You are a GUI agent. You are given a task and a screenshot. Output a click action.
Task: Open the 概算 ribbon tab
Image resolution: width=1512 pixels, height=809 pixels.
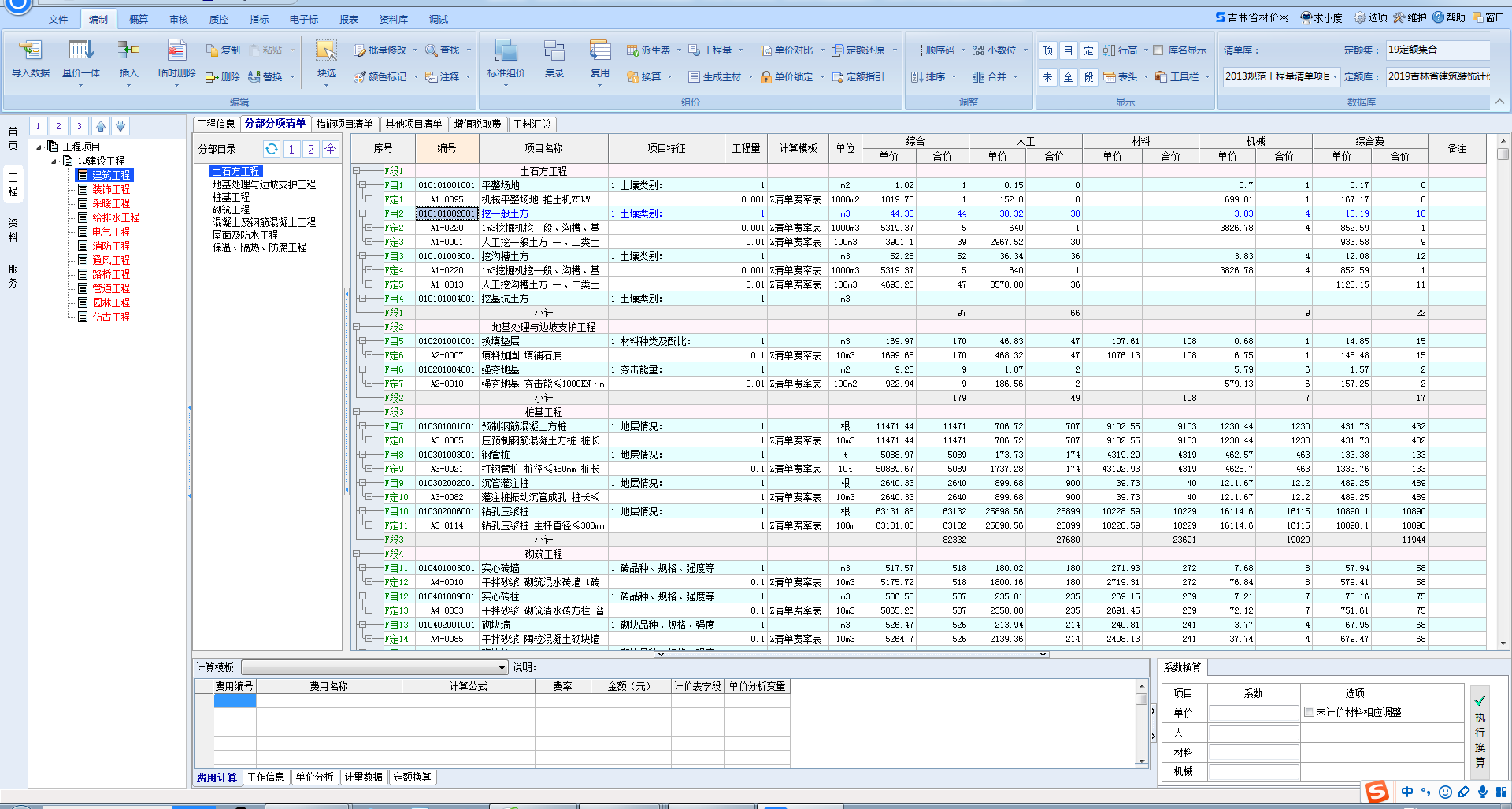pyautogui.click(x=138, y=19)
